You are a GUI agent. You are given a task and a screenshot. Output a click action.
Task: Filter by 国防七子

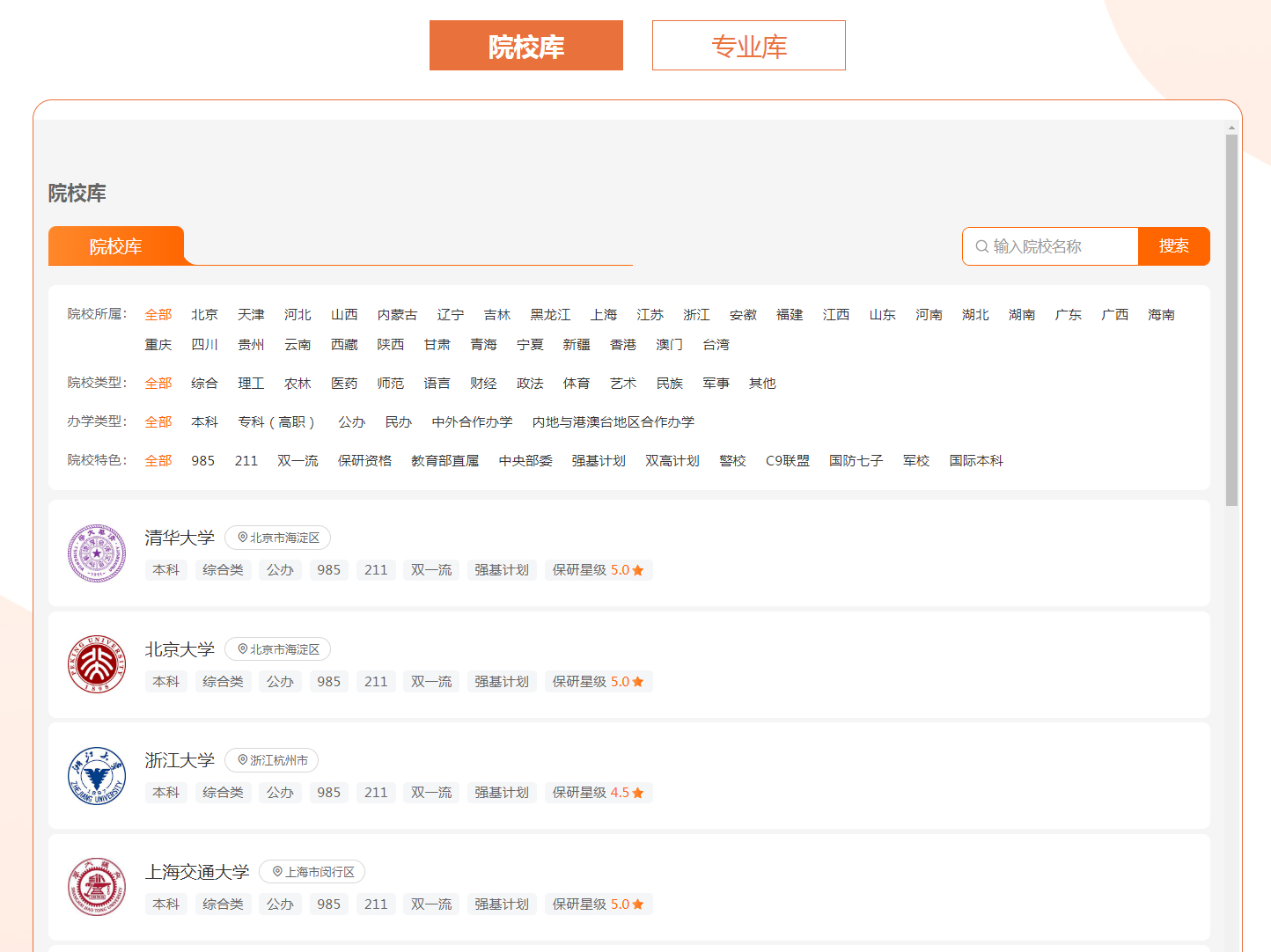click(856, 461)
